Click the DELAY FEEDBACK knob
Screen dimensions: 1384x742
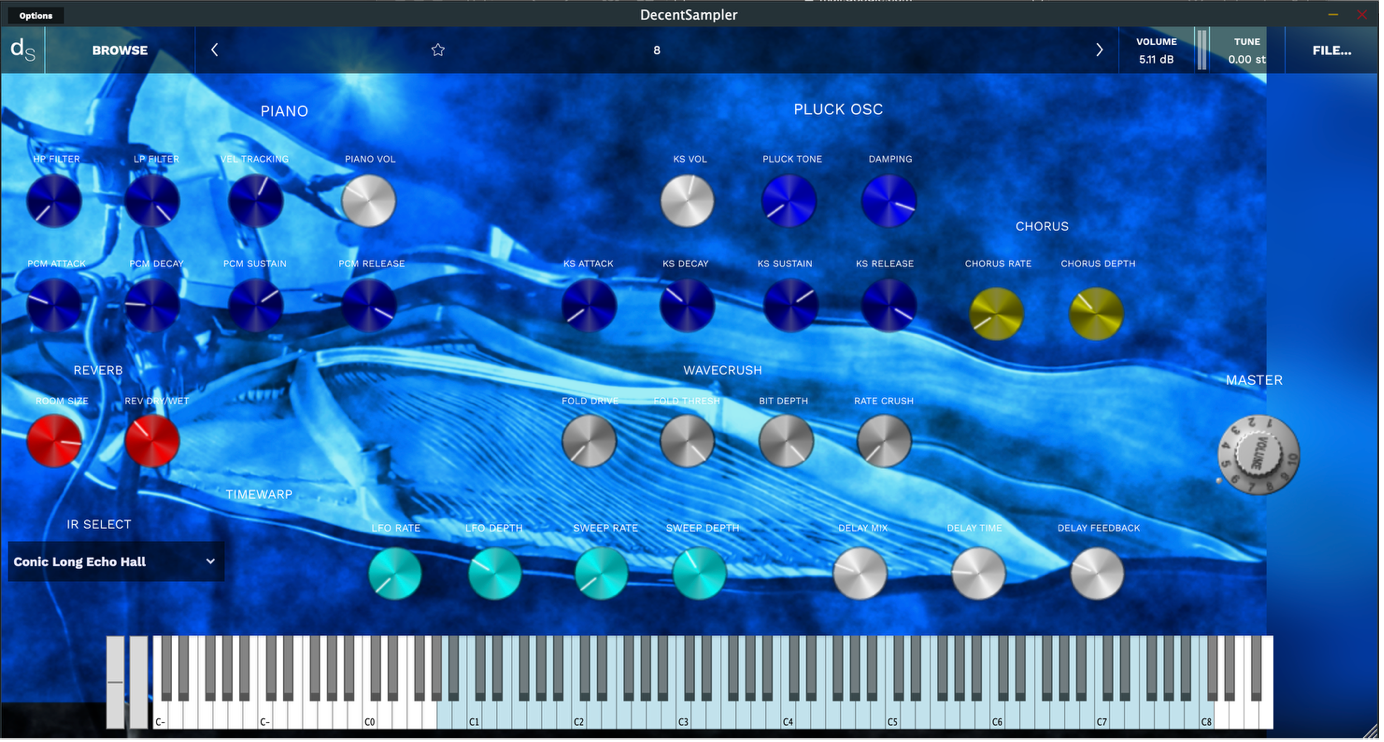[1097, 574]
